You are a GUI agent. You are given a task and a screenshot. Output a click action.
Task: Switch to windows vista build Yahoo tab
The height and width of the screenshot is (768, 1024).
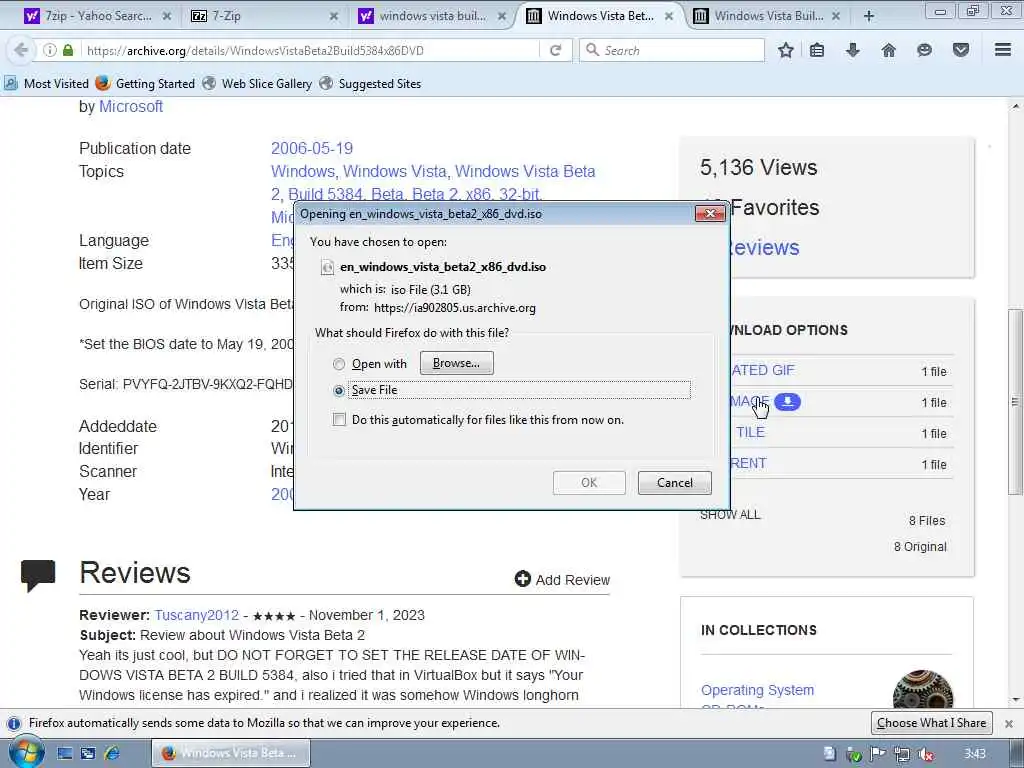pos(432,16)
